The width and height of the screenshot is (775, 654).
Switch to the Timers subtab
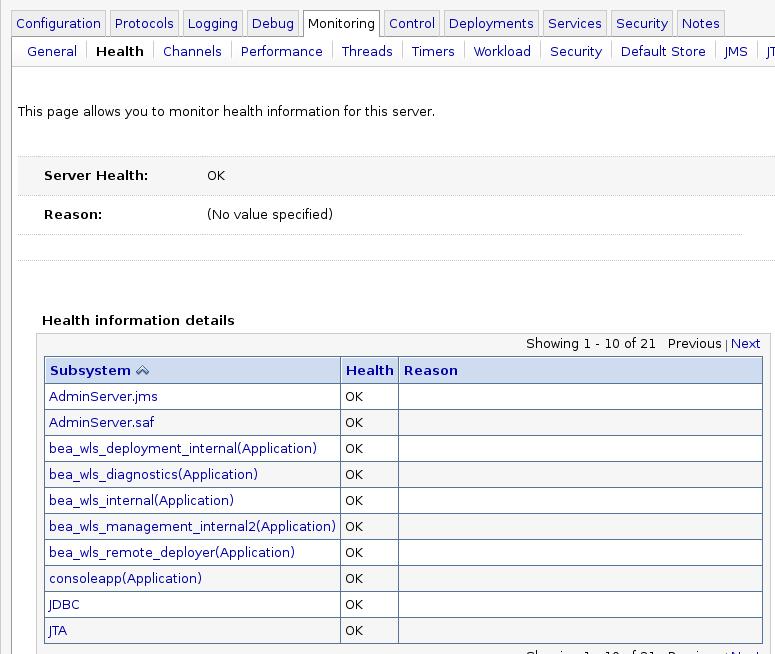tap(433, 51)
